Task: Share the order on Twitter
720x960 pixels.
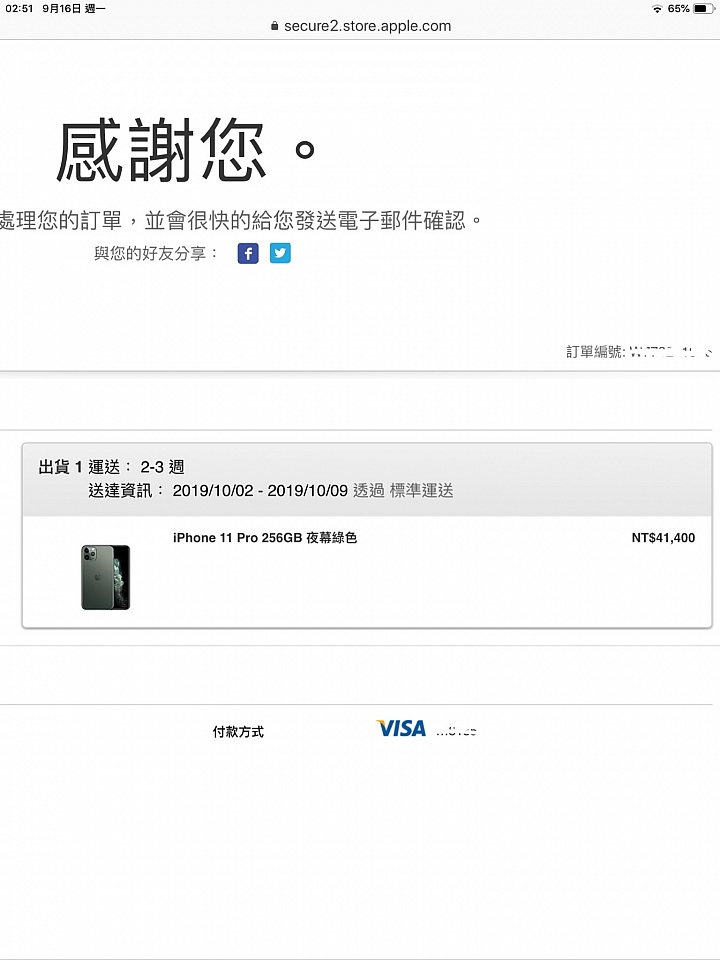Action: click(x=280, y=253)
